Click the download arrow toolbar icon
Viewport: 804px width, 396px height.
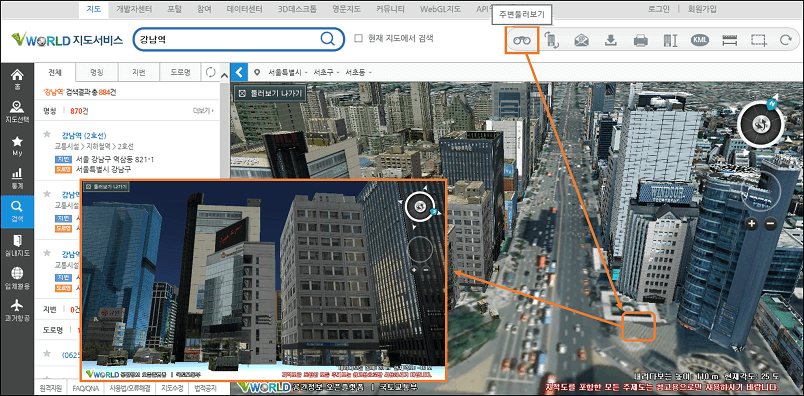point(610,41)
